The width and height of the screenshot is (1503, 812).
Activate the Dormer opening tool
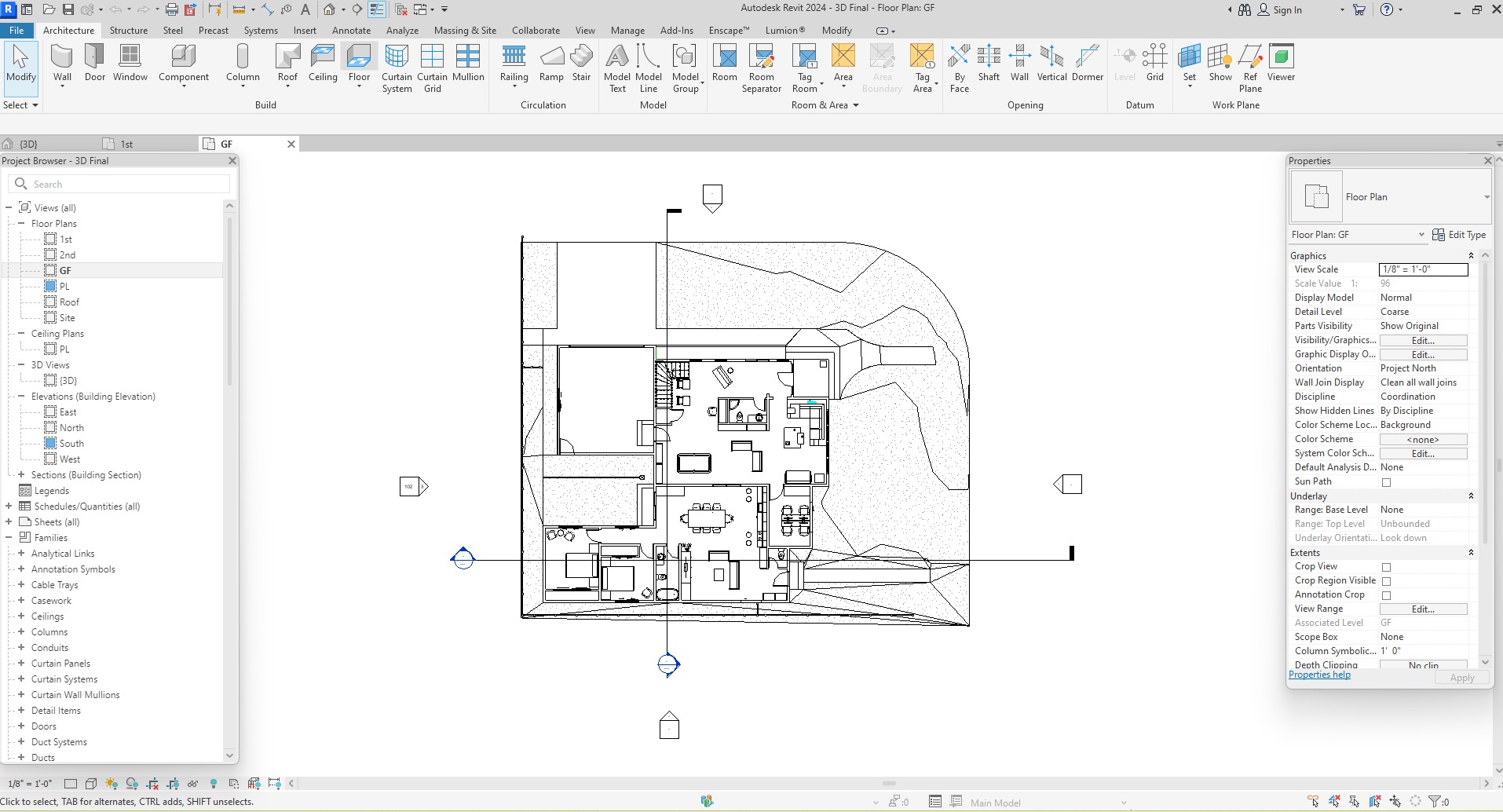[1088, 63]
